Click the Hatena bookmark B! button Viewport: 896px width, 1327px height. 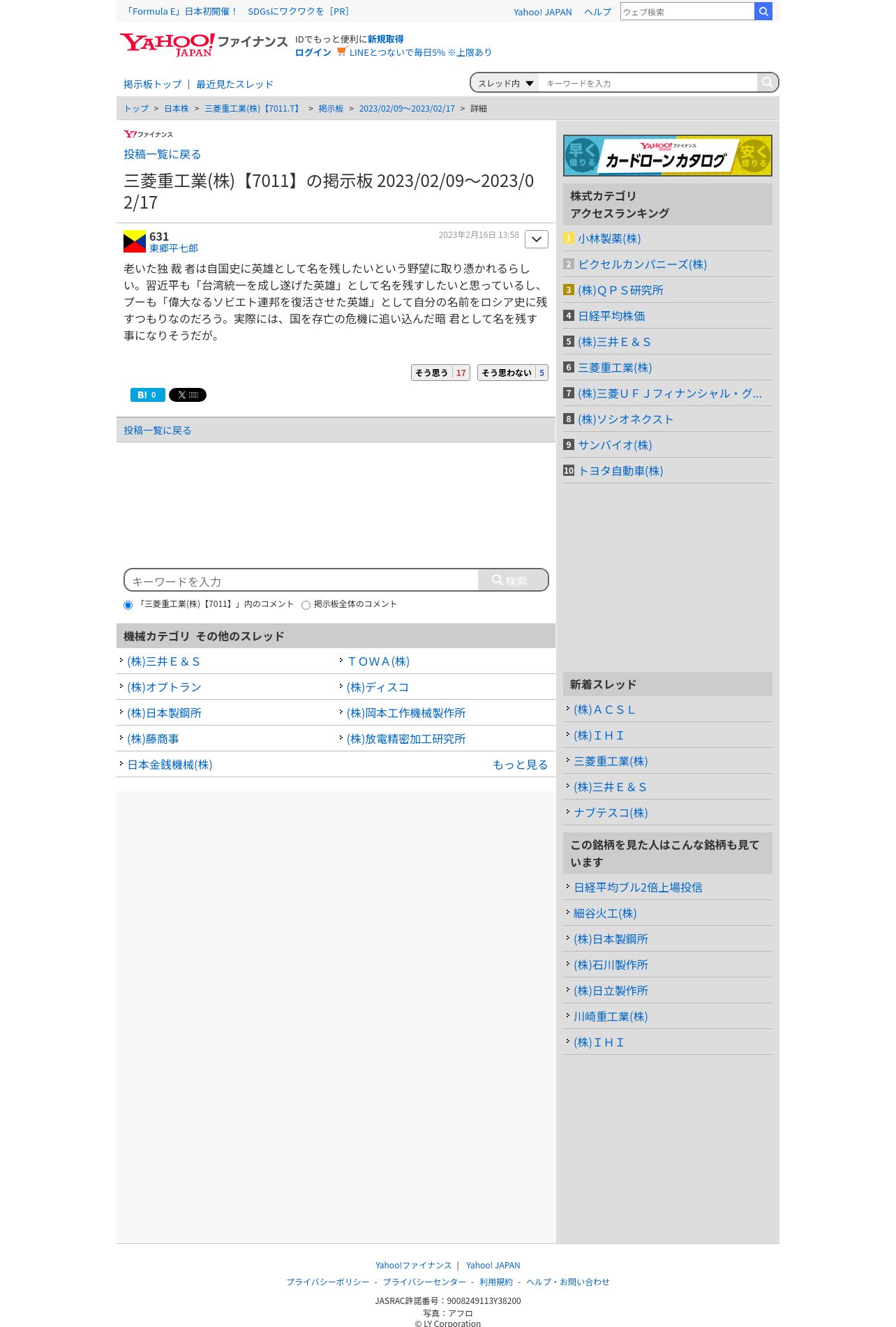click(148, 395)
